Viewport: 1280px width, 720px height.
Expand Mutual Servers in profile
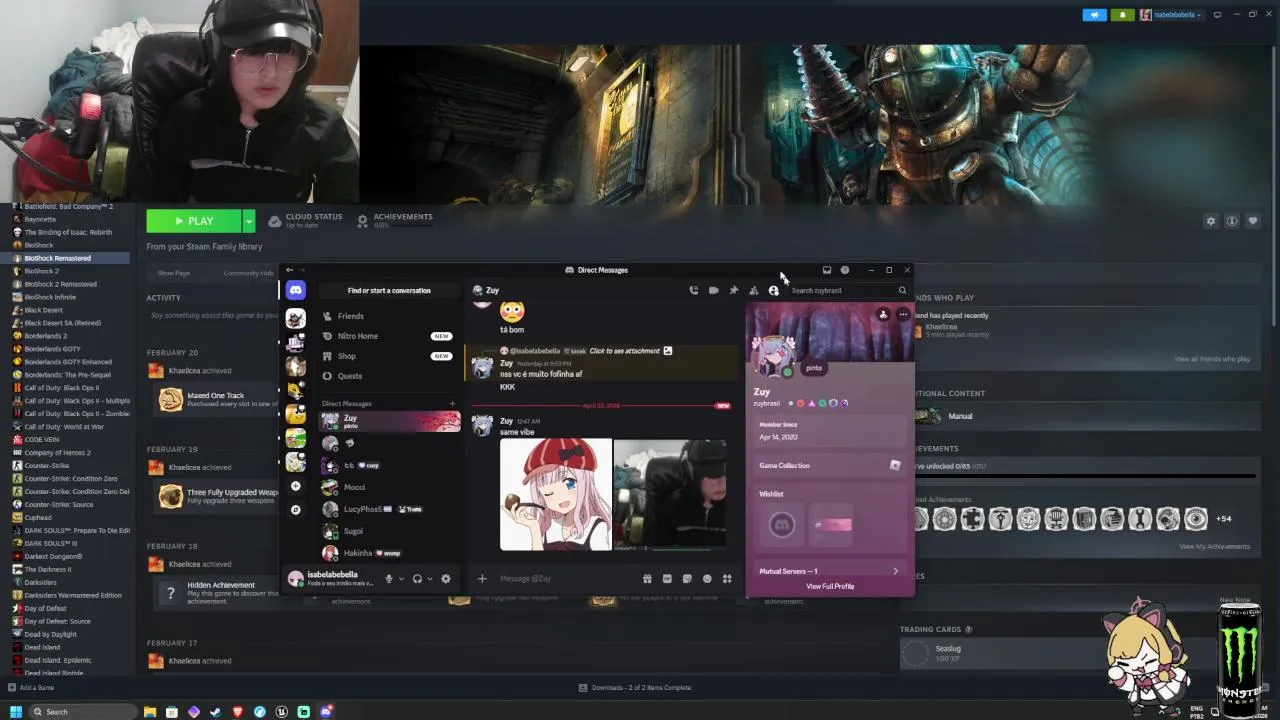click(829, 571)
